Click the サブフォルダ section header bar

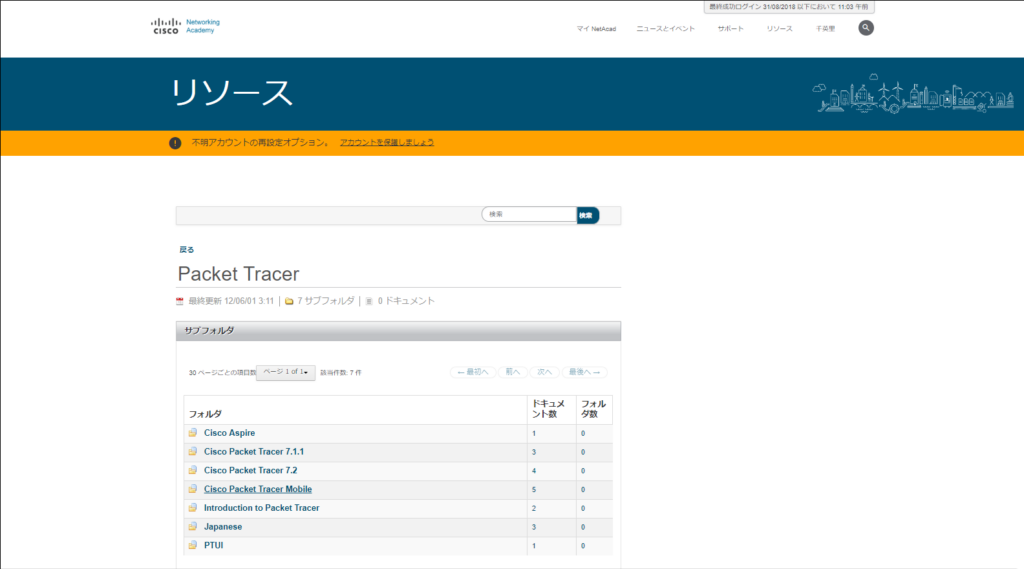[398, 331]
